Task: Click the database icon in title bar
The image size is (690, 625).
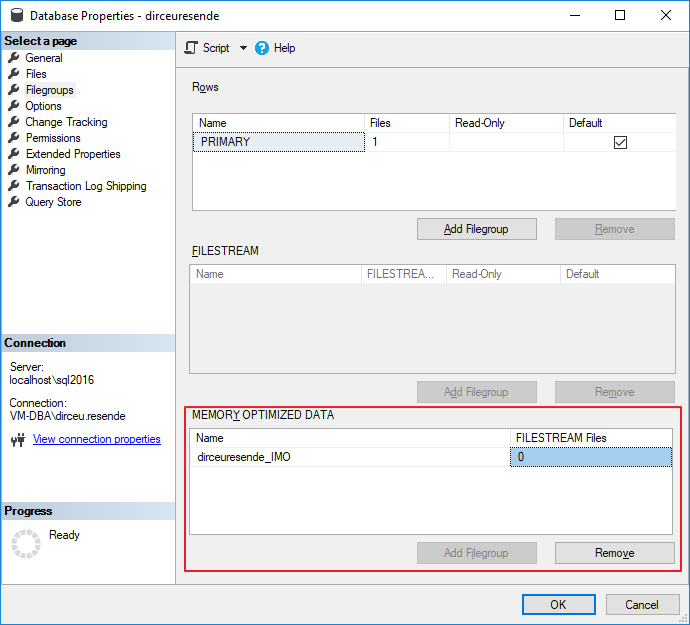Action: 17,15
